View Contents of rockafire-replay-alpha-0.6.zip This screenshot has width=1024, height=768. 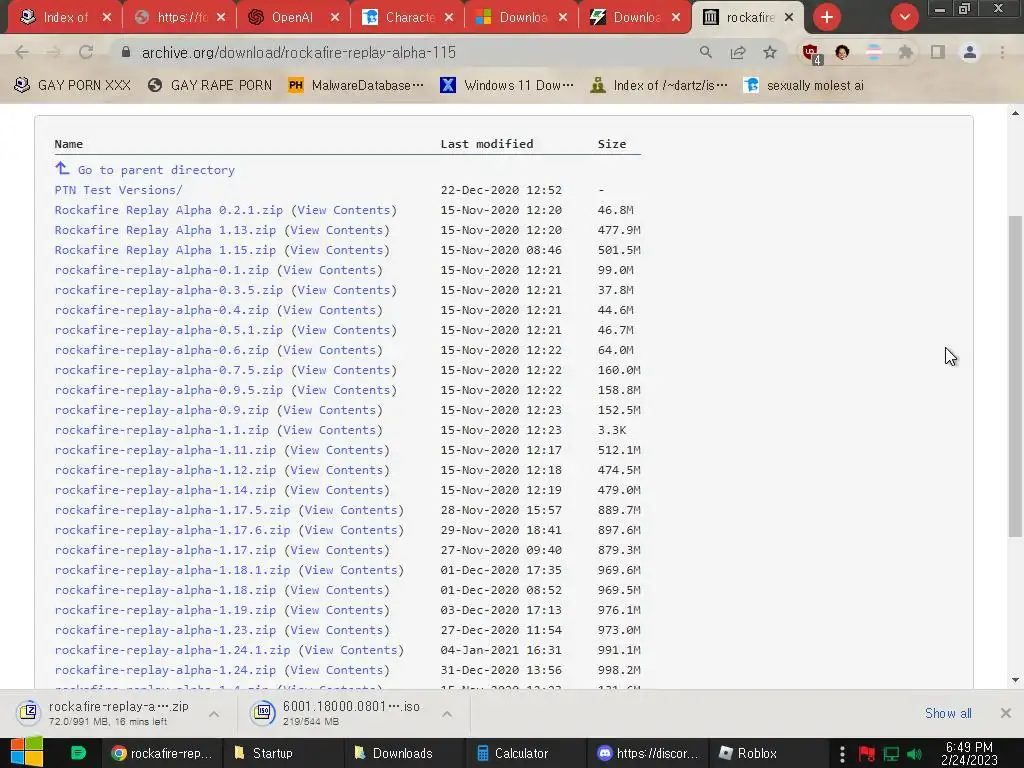click(x=329, y=350)
